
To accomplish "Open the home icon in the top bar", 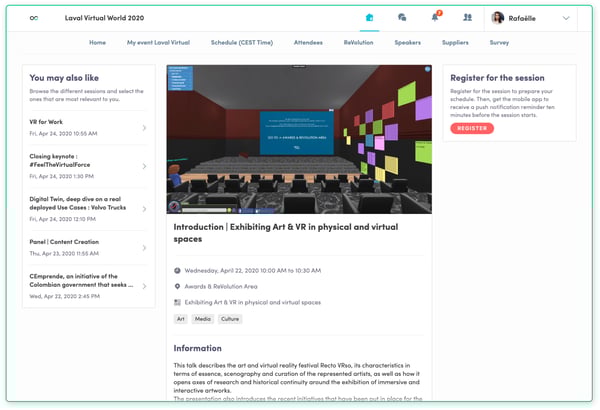I will tap(369, 18).
